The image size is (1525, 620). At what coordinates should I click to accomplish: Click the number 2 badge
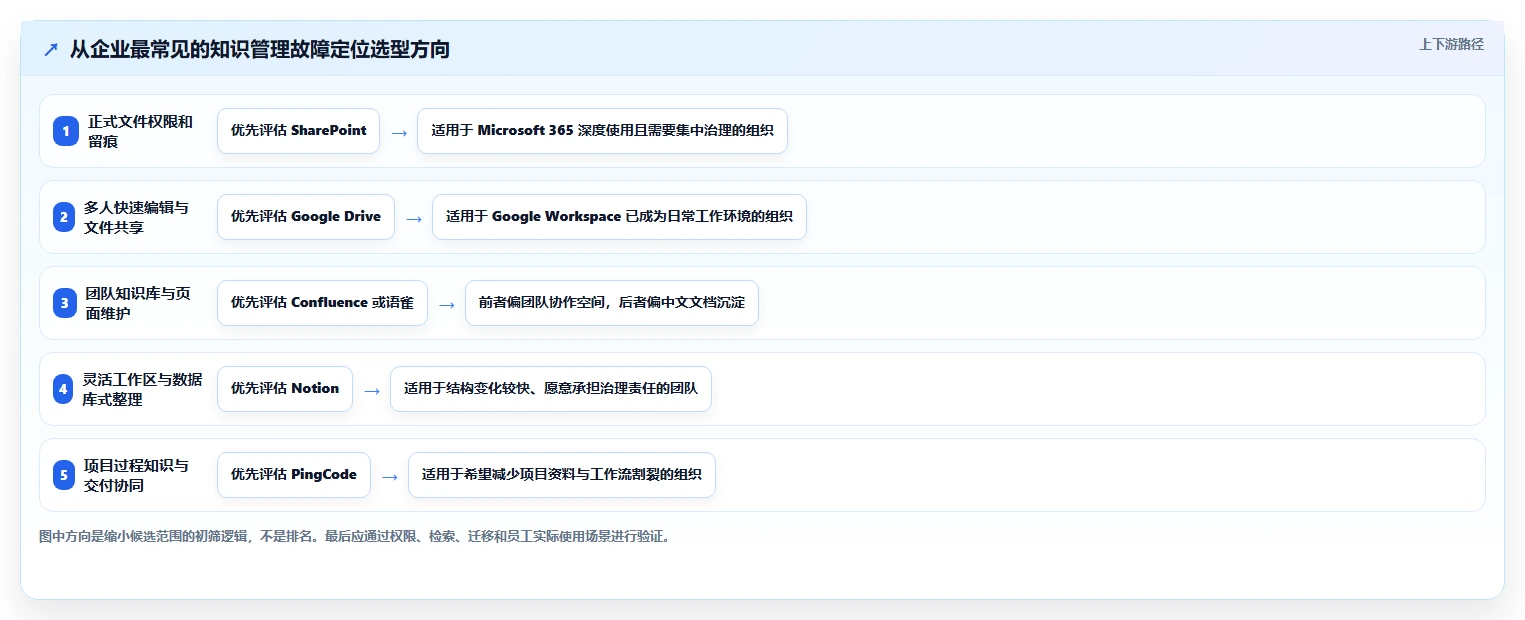tap(65, 217)
